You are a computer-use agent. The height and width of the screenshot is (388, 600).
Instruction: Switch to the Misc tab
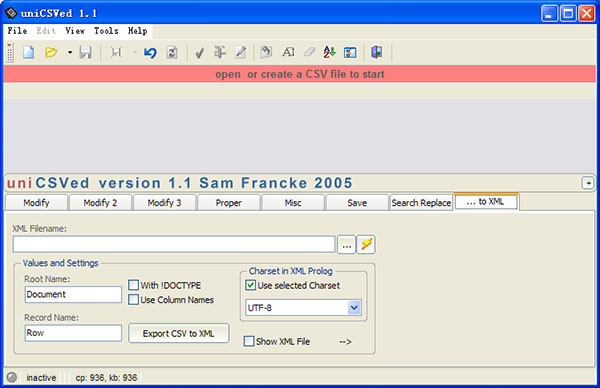click(293, 203)
